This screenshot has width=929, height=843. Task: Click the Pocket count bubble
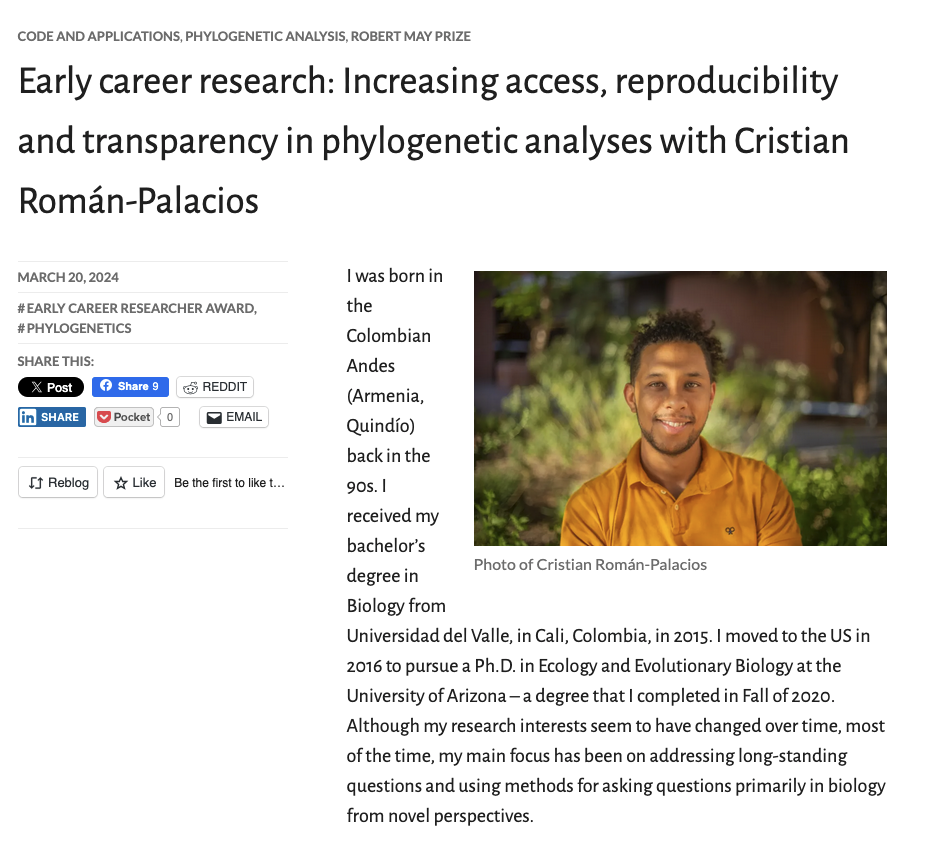[170, 417]
